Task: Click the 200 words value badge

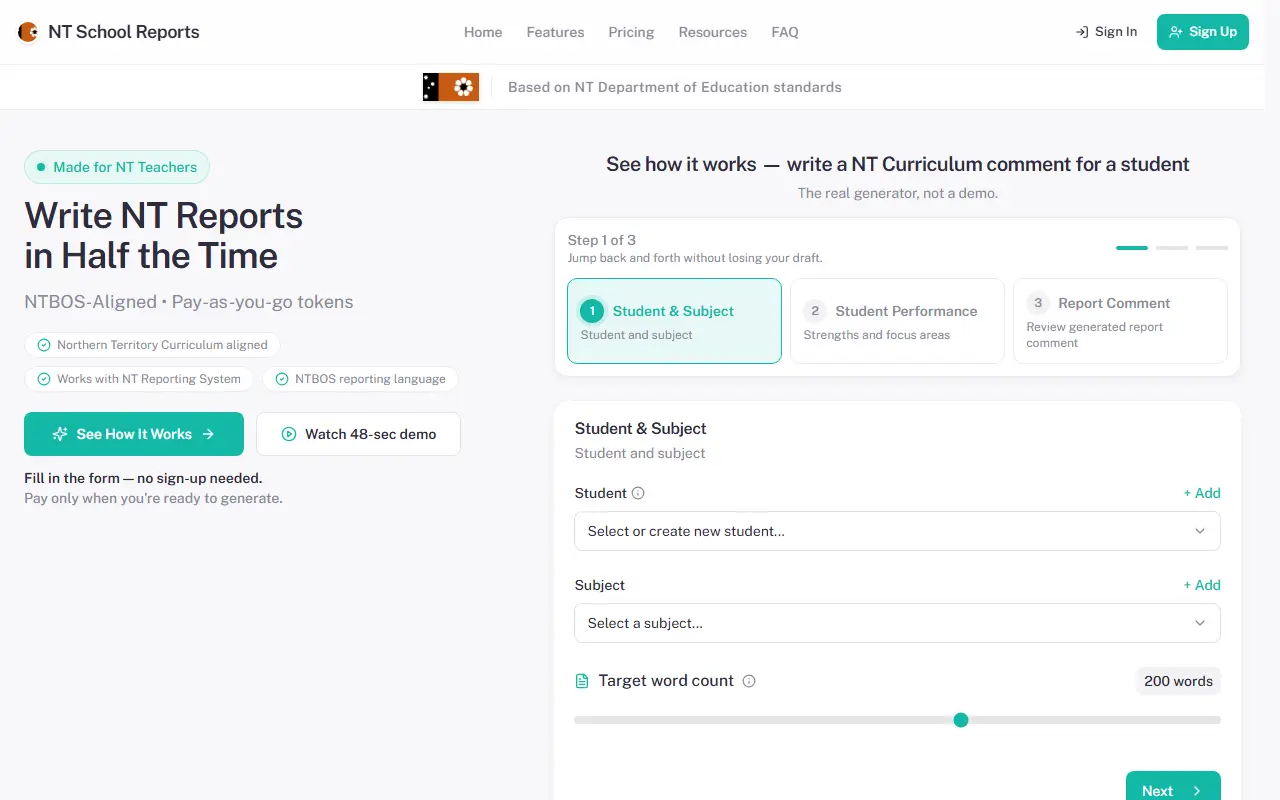Action: [1178, 681]
